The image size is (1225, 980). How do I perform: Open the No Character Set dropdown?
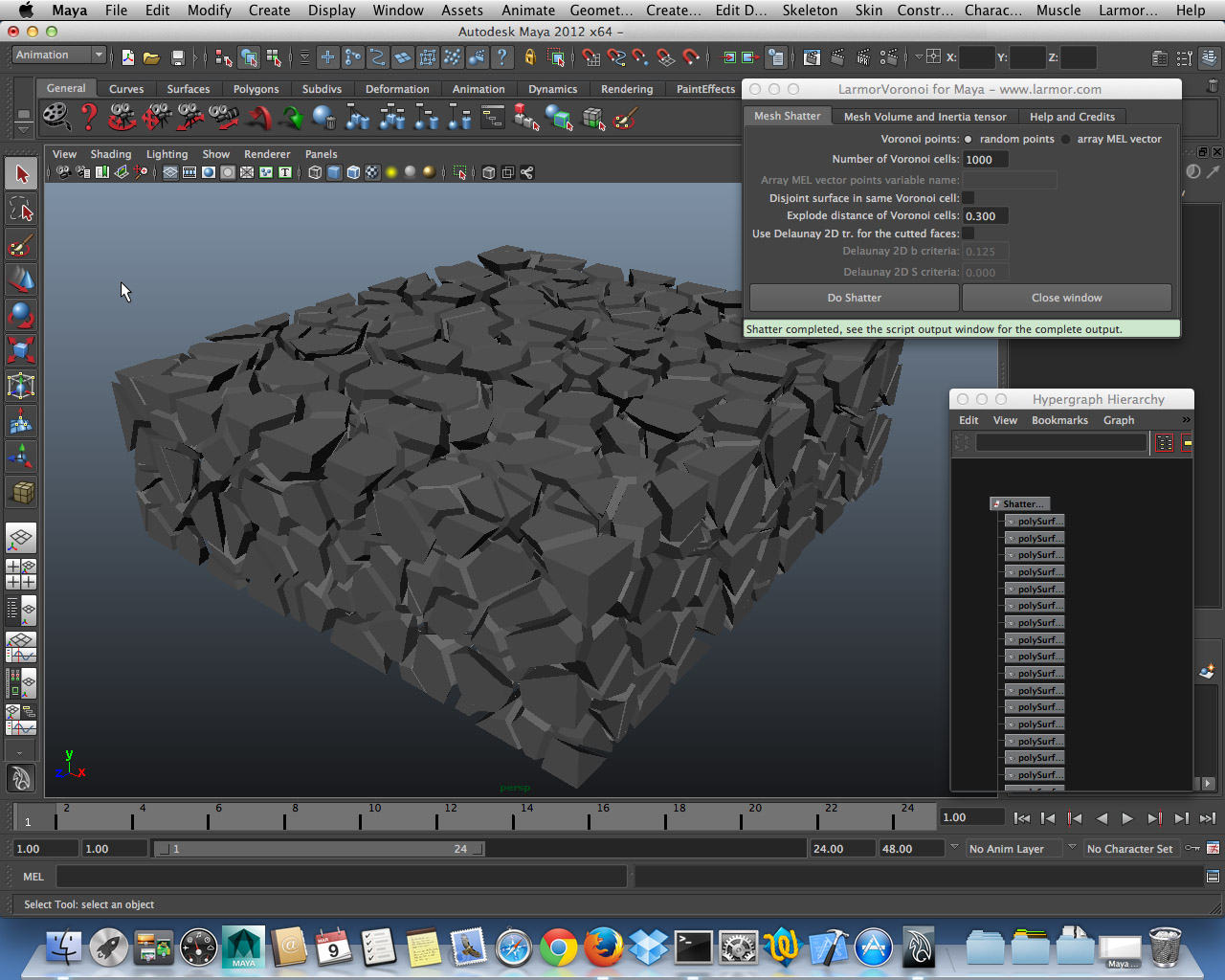pos(1130,849)
